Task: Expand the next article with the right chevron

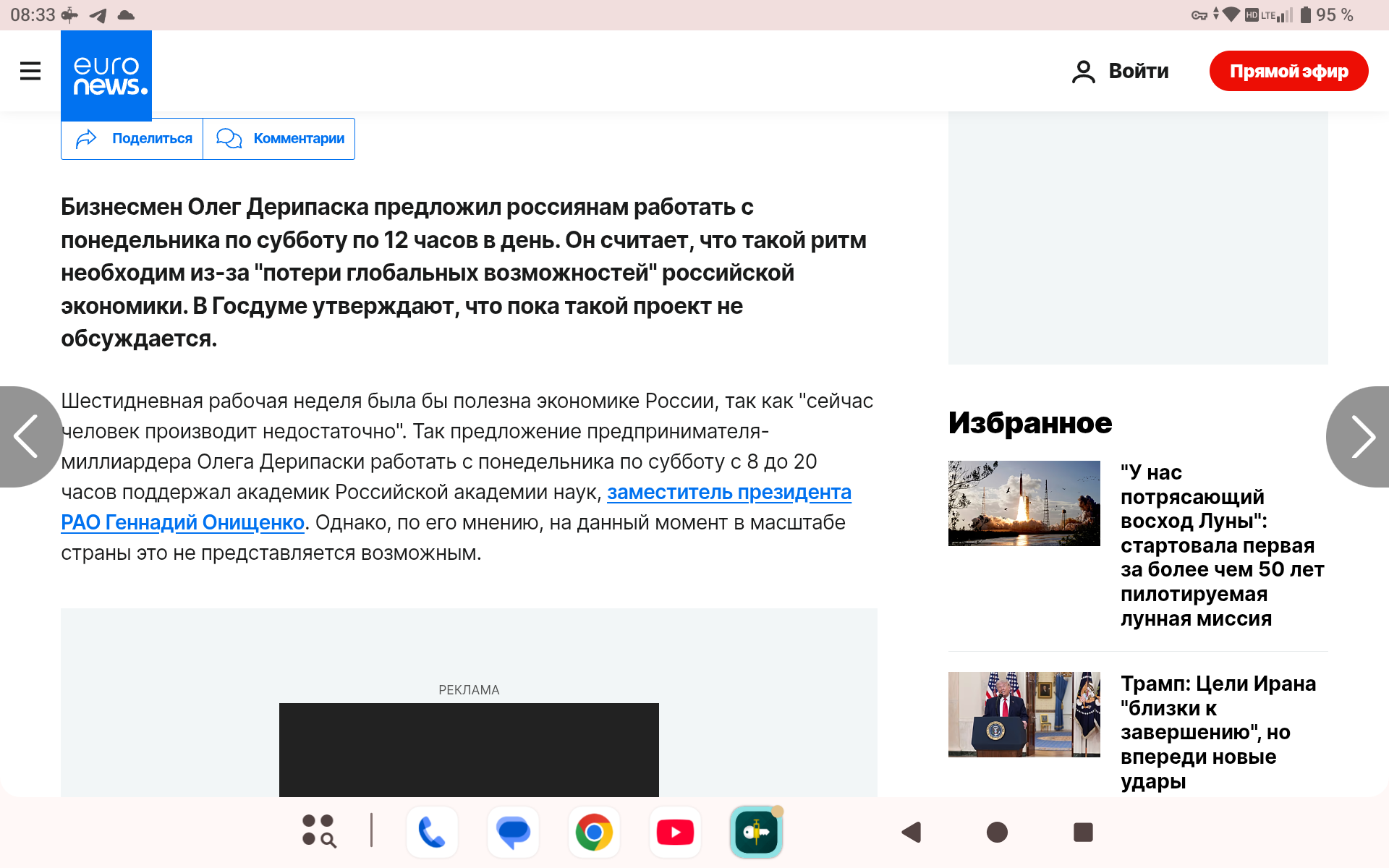Action: tap(1363, 436)
